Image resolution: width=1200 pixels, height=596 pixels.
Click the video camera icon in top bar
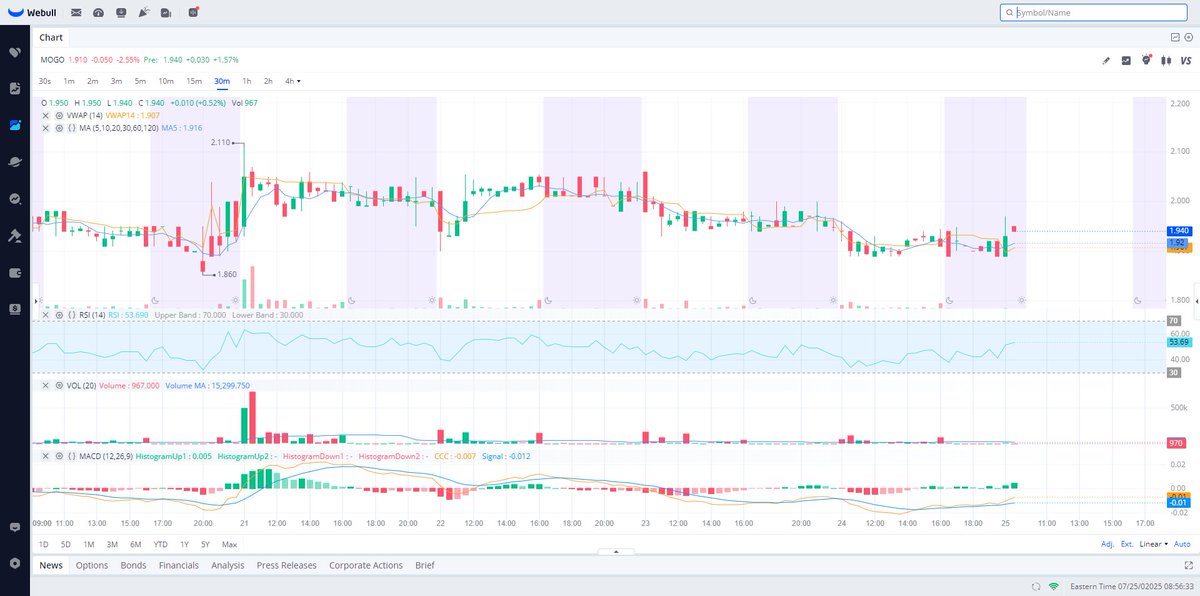(x=166, y=12)
